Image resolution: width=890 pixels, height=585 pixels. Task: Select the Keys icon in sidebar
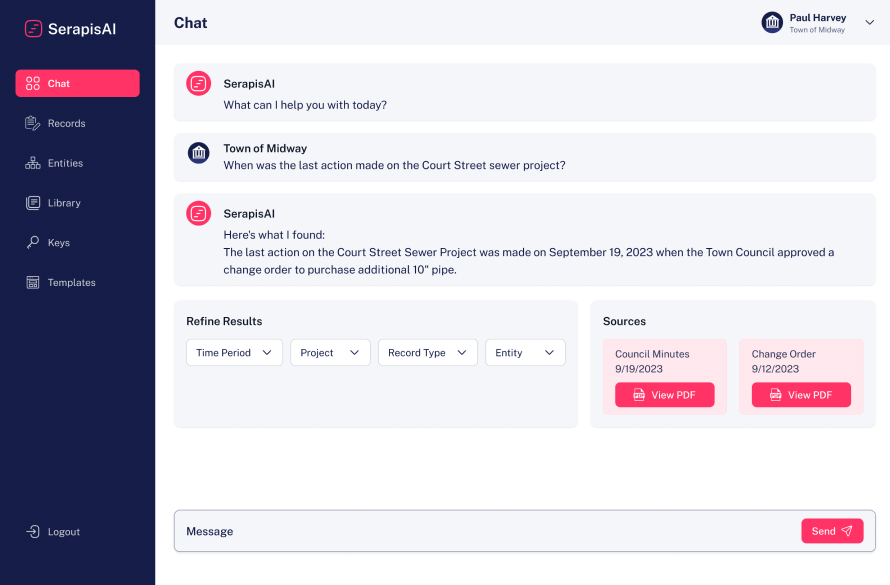33,243
